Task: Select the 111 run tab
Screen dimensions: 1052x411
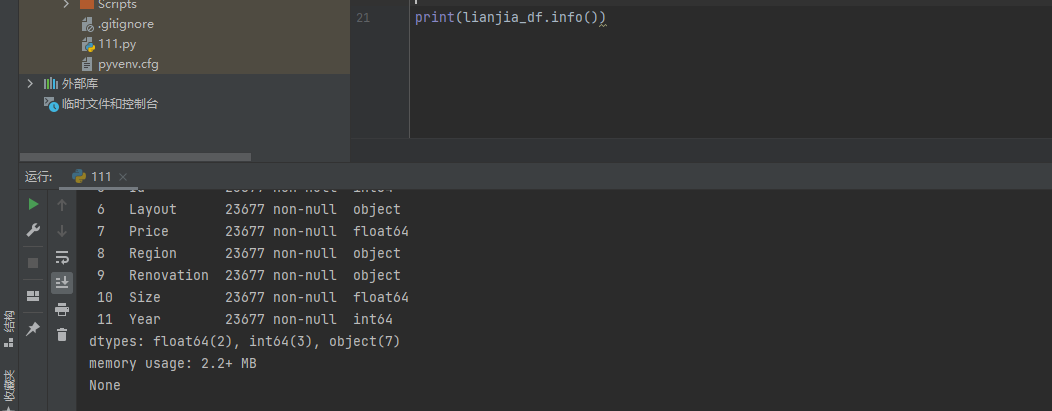Action: (100, 176)
